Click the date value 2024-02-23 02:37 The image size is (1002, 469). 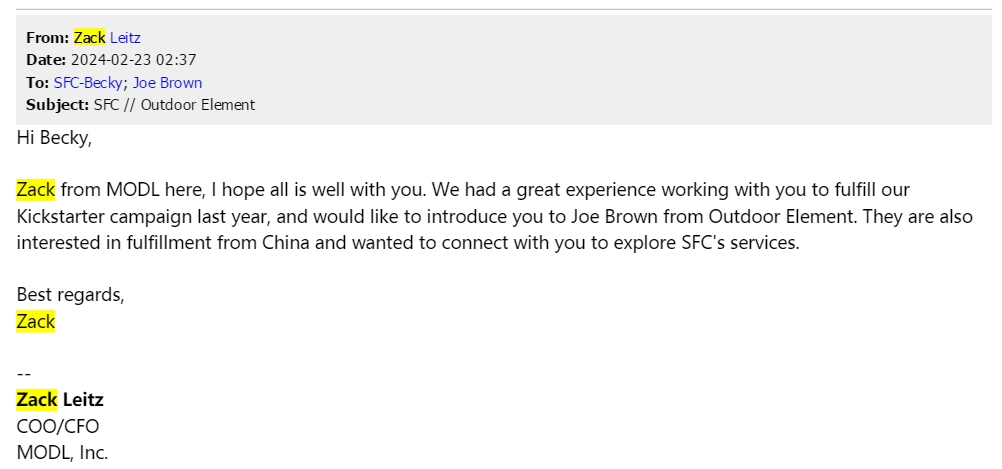click(x=134, y=60)
